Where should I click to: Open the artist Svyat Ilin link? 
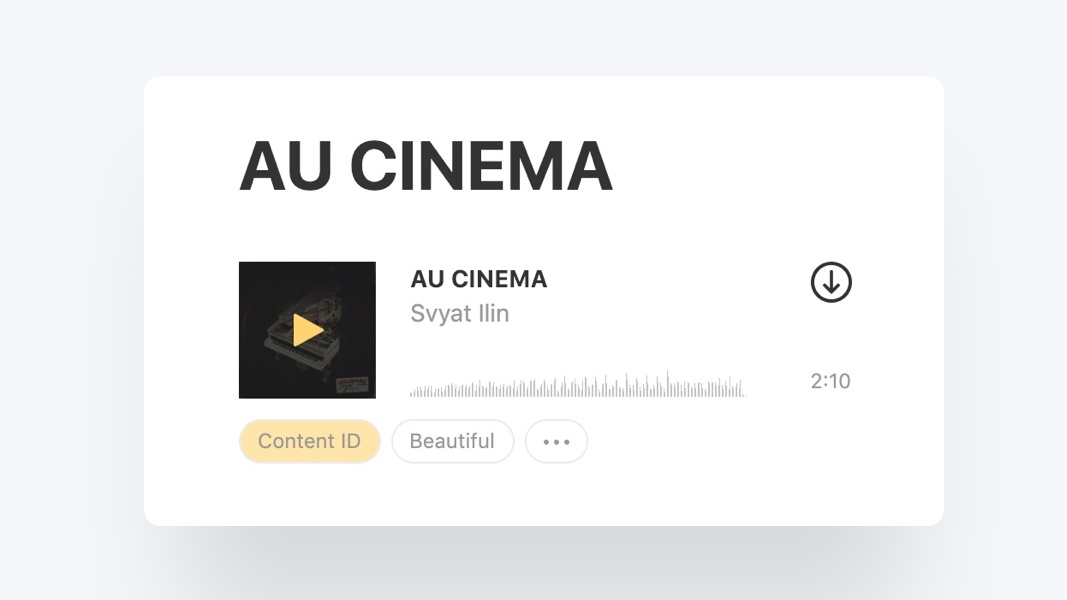tap(459, 314)
